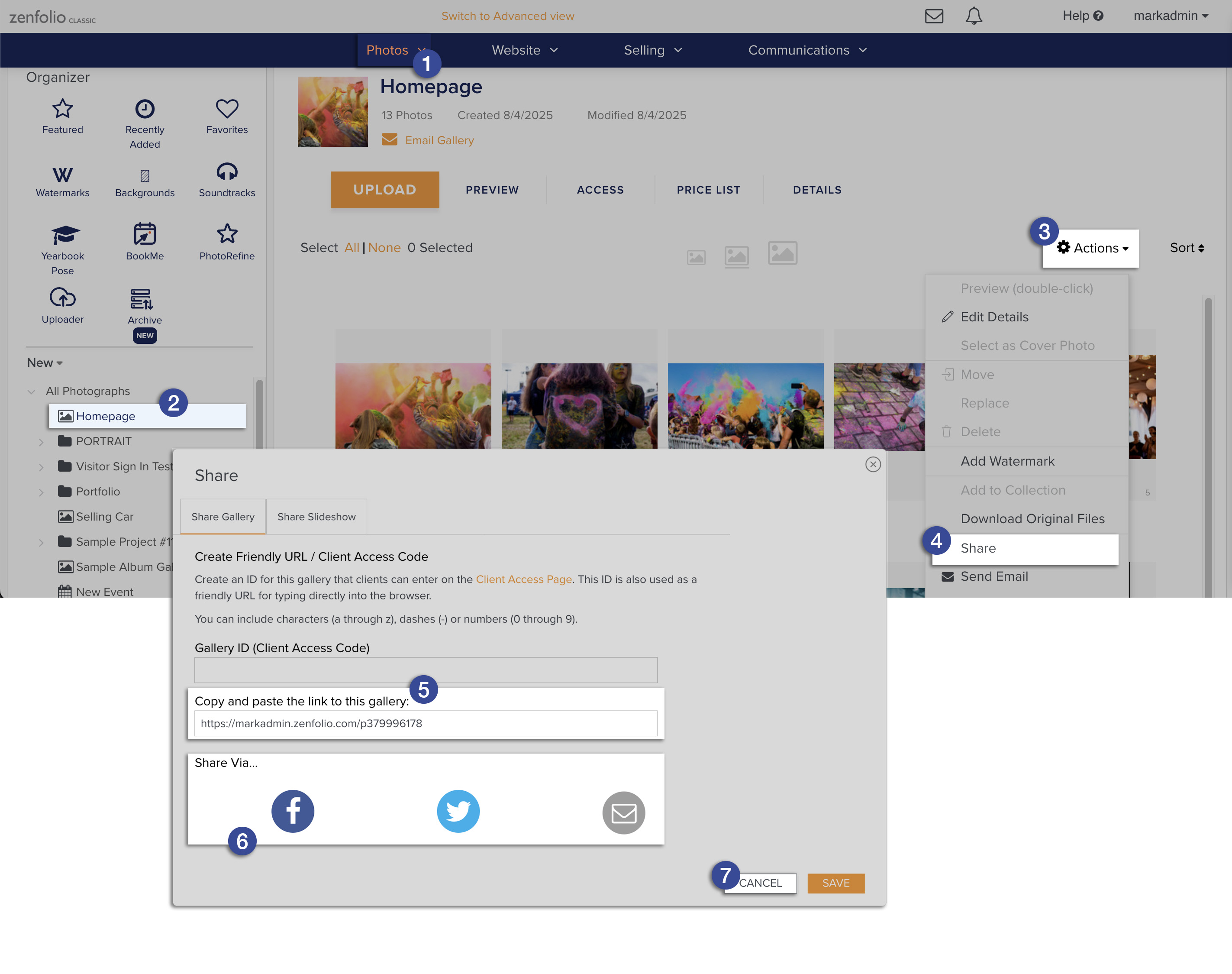Screen dimensions: 1232x974
Task: Select medium thumbnail size icon
Action: (x=737, y=257)
